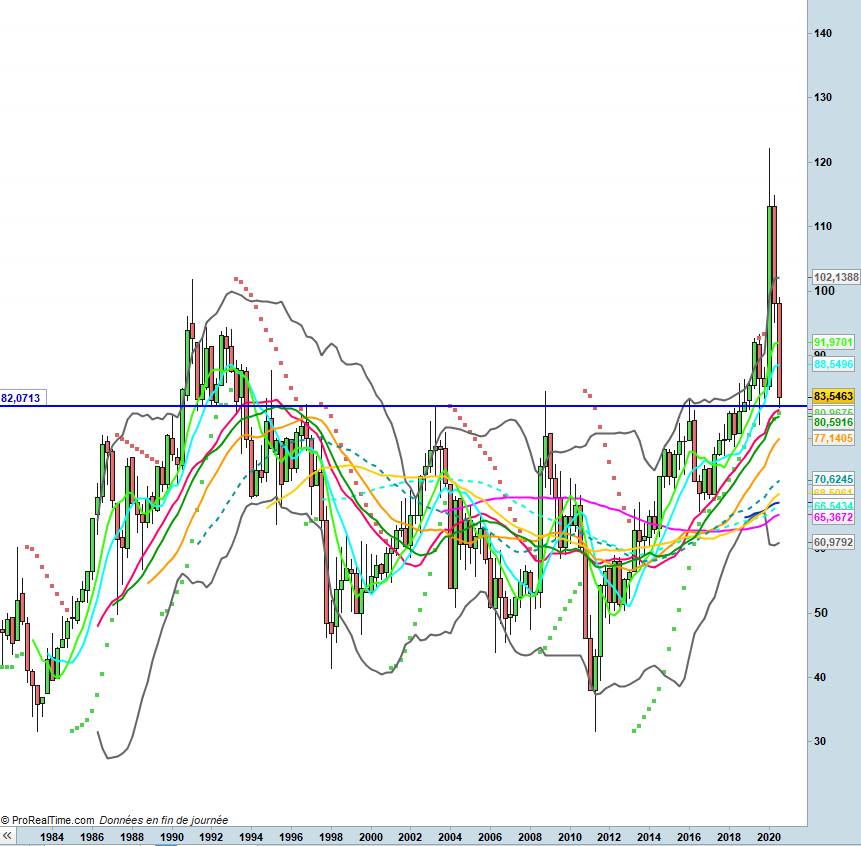Viewport: 861px width, 846px height.
Task: Click the 30 price axis tick
Action: click(820, 741)
